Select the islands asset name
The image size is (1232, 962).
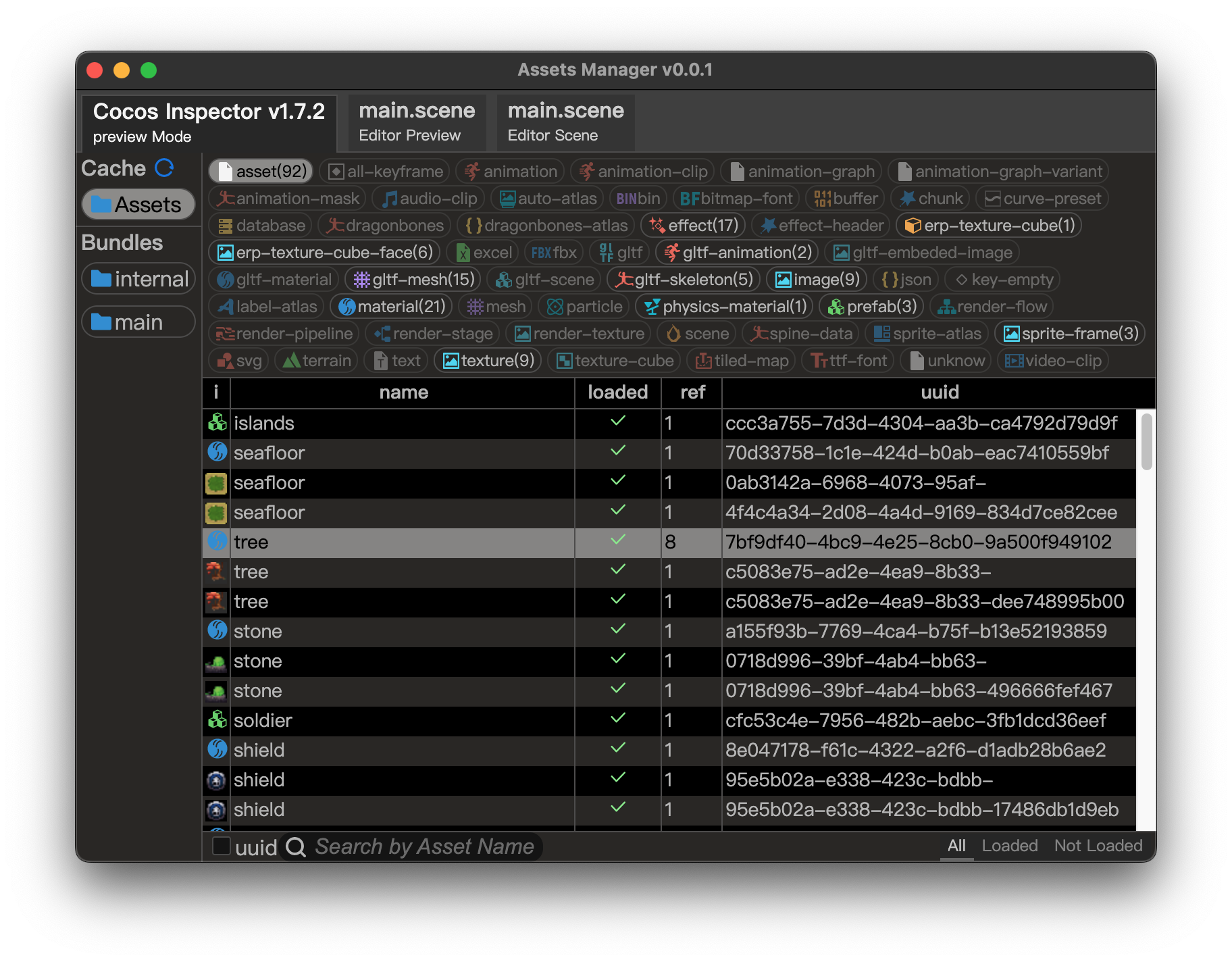click(264, 423)
